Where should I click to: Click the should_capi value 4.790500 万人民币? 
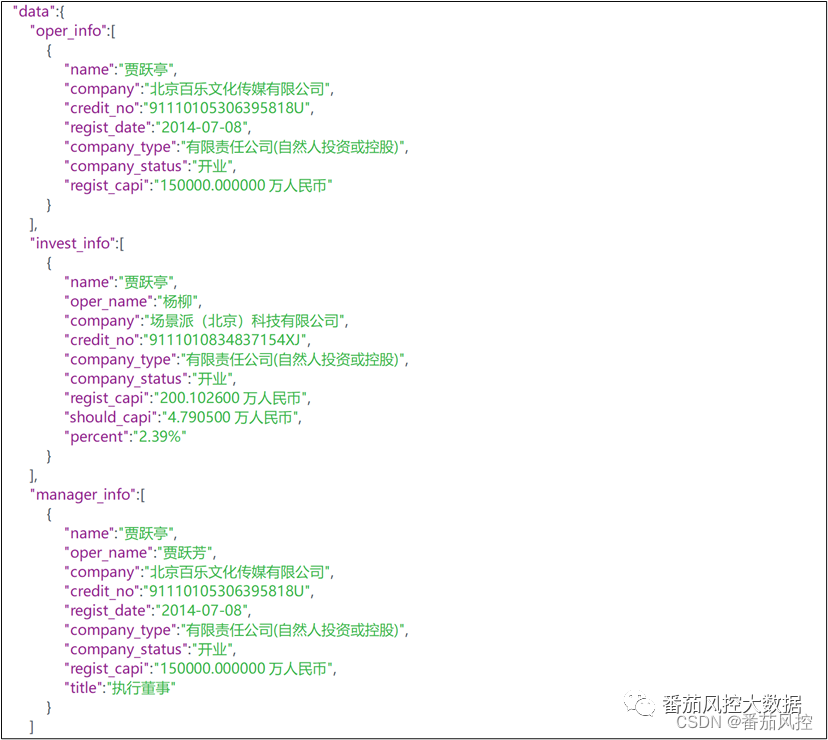coord(230,418)
